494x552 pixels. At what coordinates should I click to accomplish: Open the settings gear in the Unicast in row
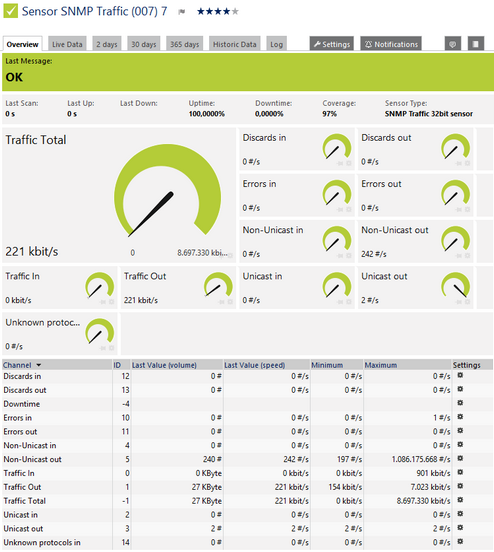click(460, 514)
